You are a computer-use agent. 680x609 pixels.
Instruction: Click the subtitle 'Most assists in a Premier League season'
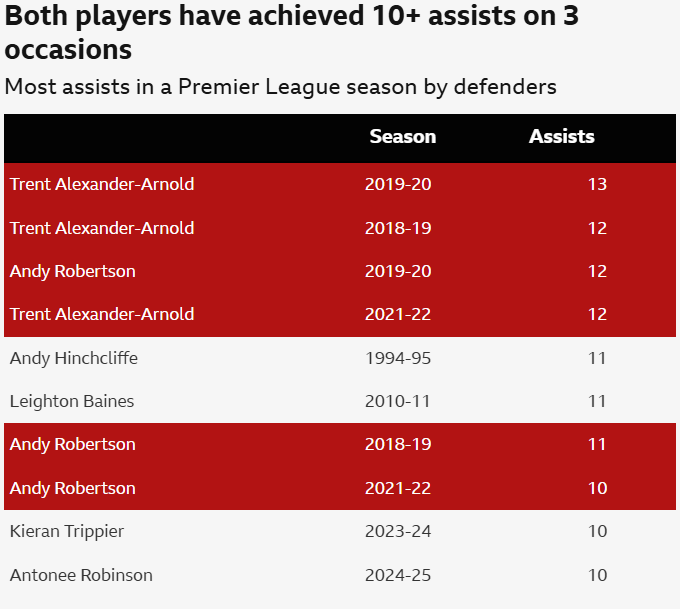(x=280, y=86)
